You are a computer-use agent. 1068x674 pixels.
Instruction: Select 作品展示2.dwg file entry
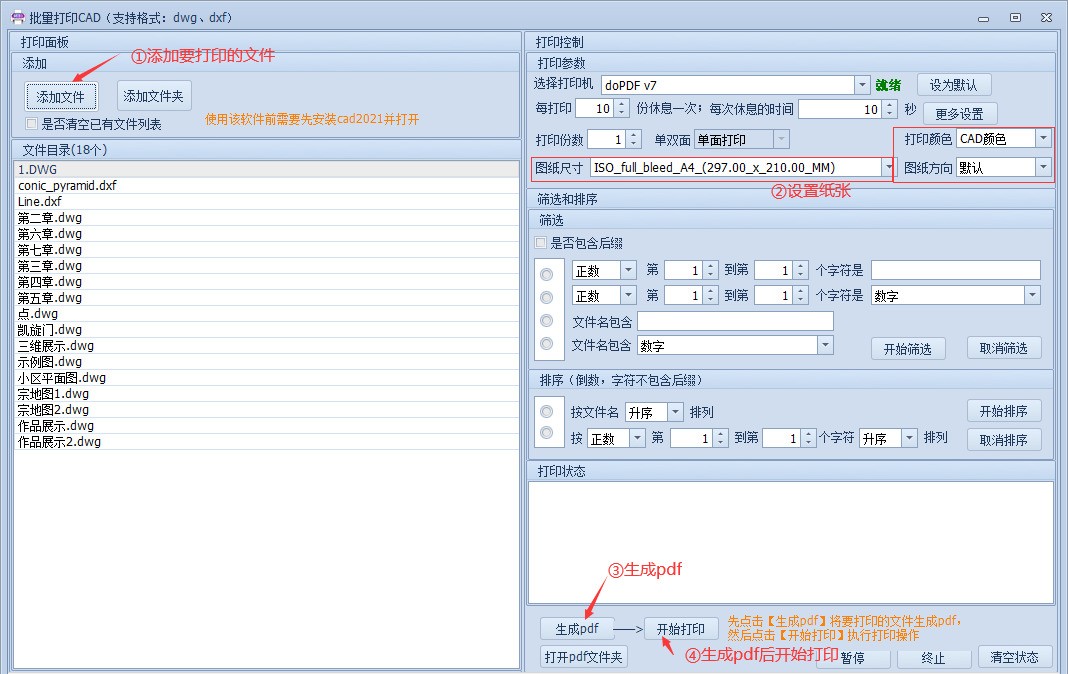(x=266, y=442)
